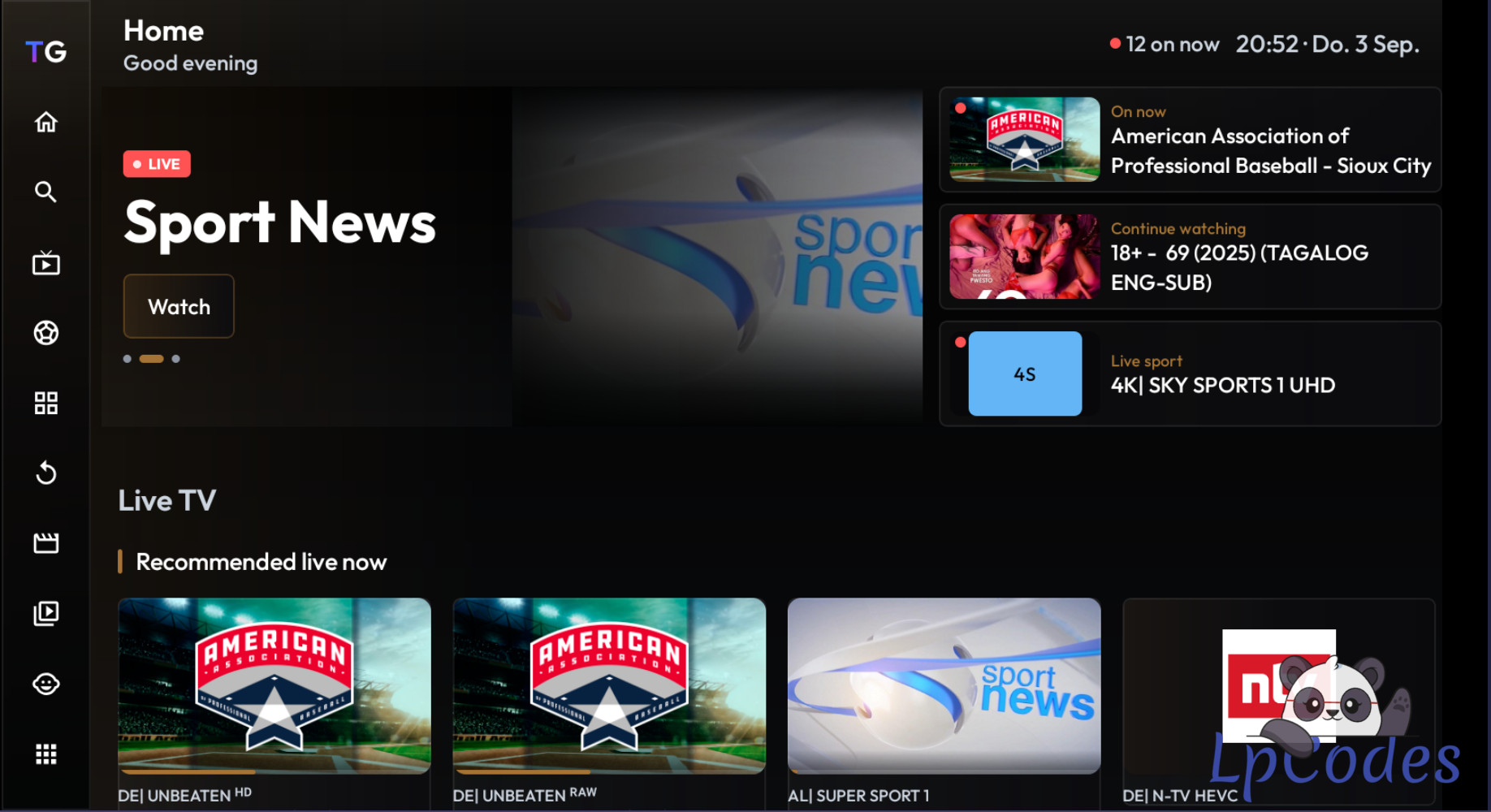
Task: Resume Continue watching 69 (2025) card
Action: 1191,257
